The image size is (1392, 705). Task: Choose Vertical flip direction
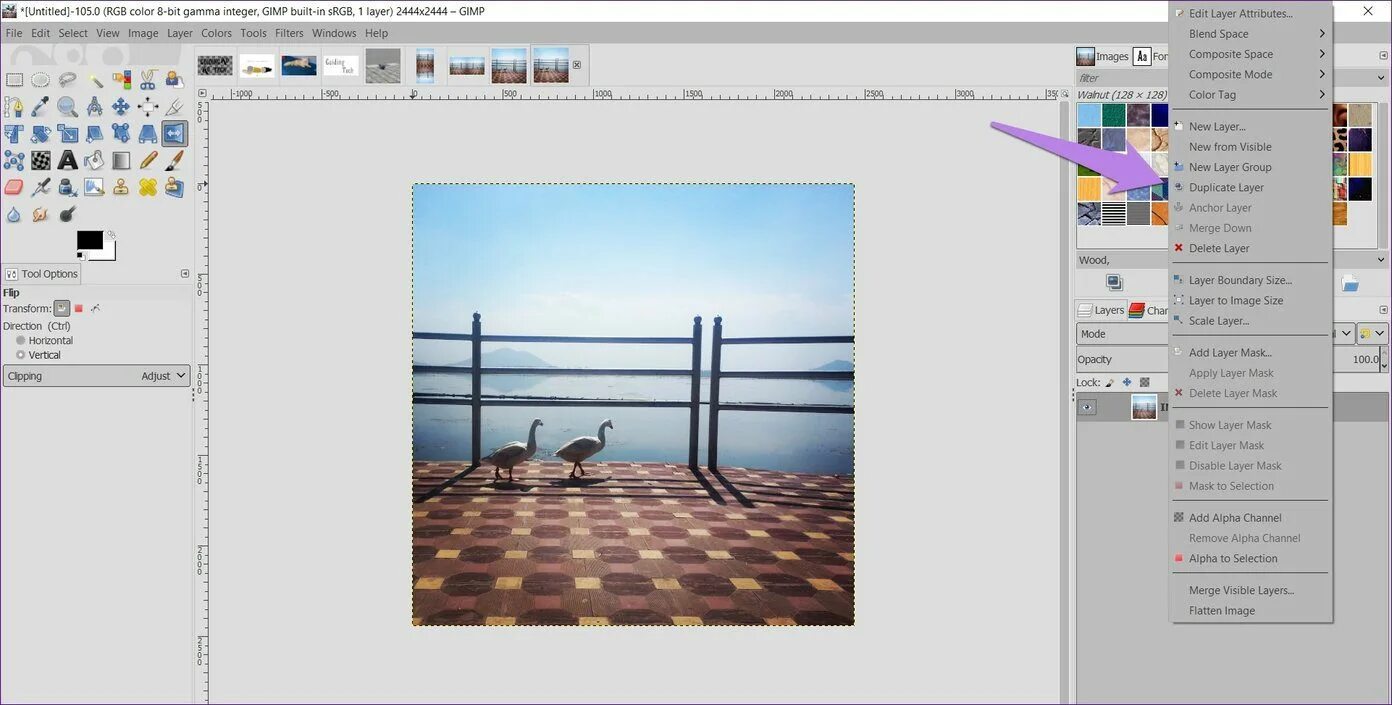tap(38, 355)
